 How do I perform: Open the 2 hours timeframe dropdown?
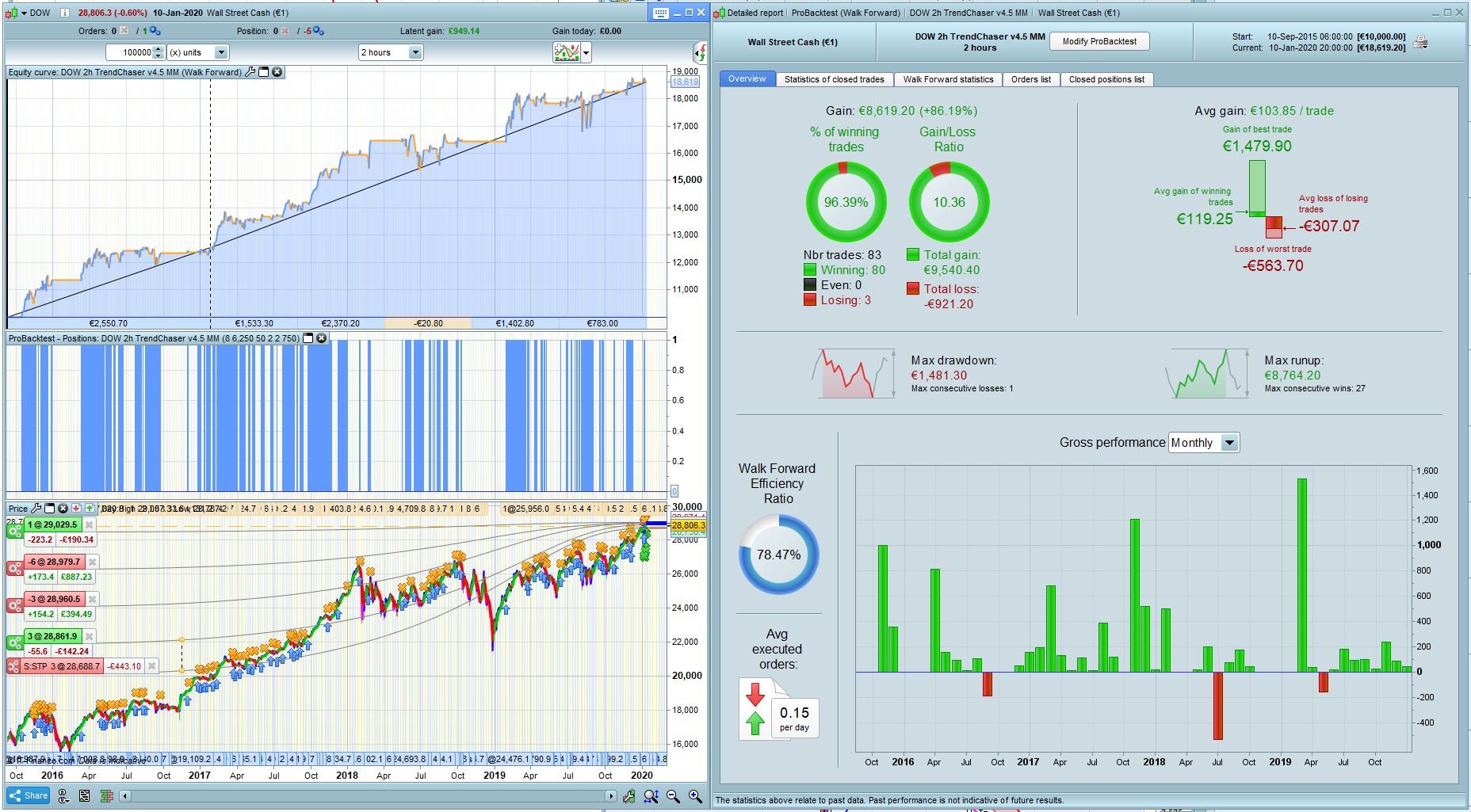pyautogui.click(x=391, y=53)
